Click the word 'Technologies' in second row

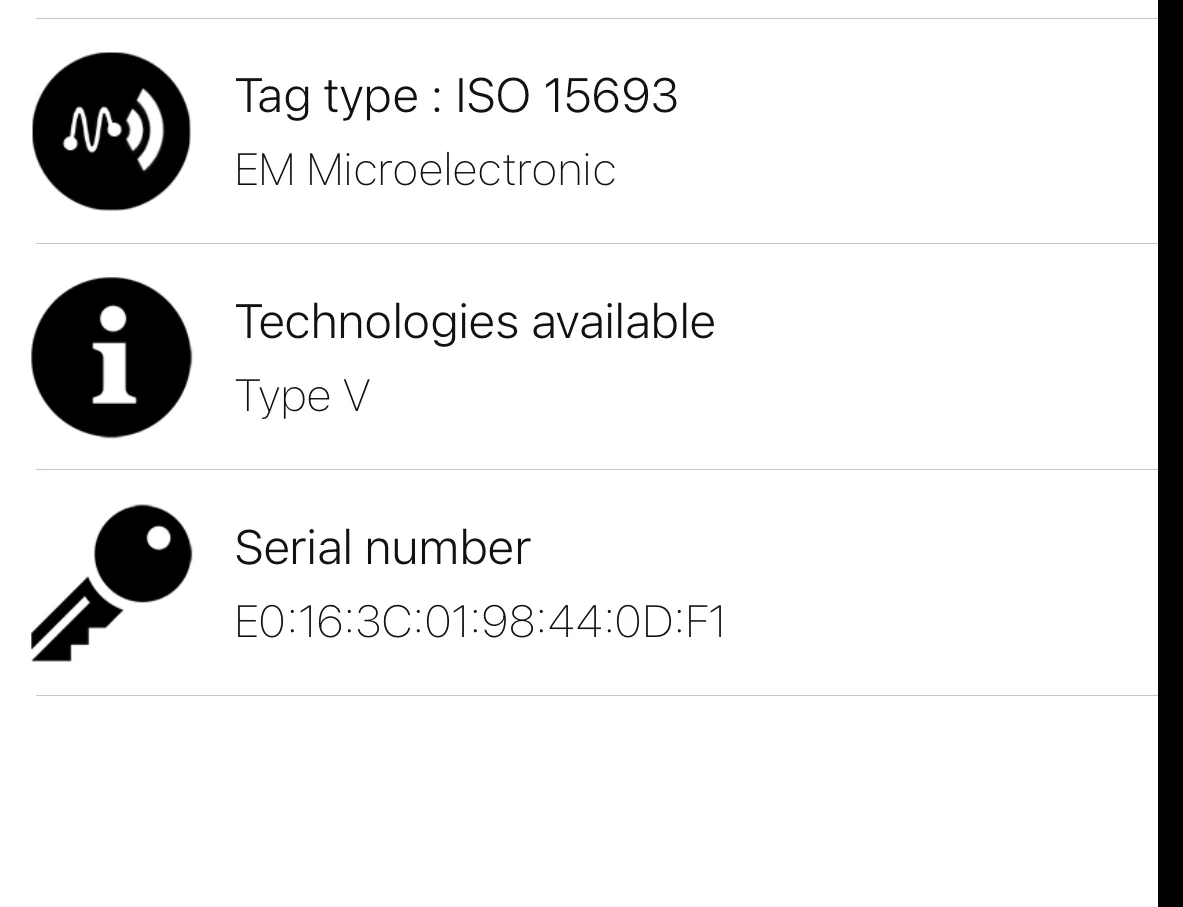(x=377, y=324)
